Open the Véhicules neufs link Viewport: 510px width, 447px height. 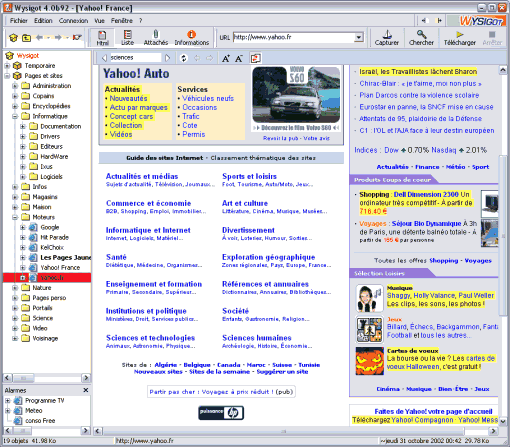(208, 98)
